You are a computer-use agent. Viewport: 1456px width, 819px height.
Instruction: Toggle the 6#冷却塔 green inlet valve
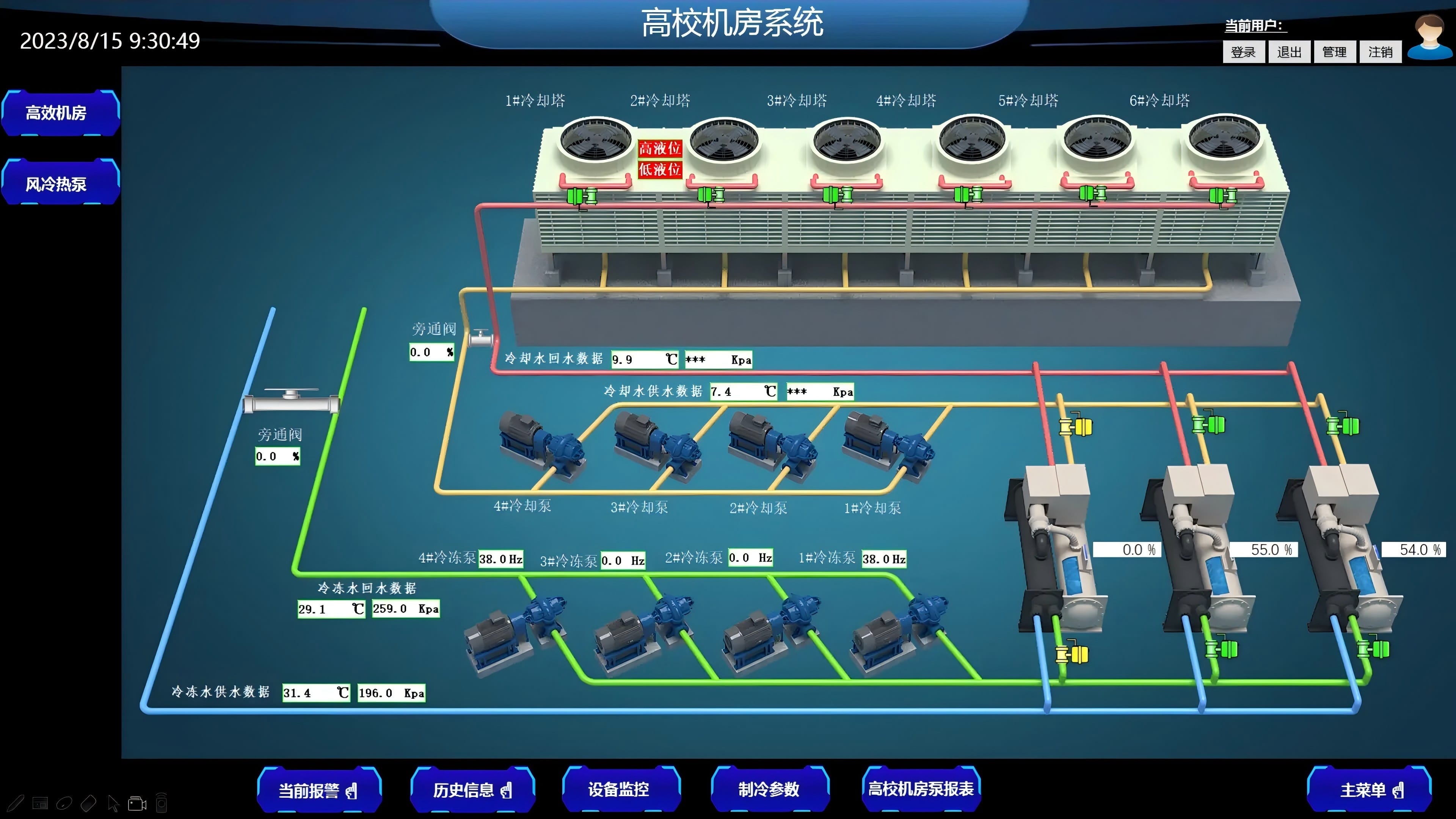pyautogui.click(x=1222, y=196)
